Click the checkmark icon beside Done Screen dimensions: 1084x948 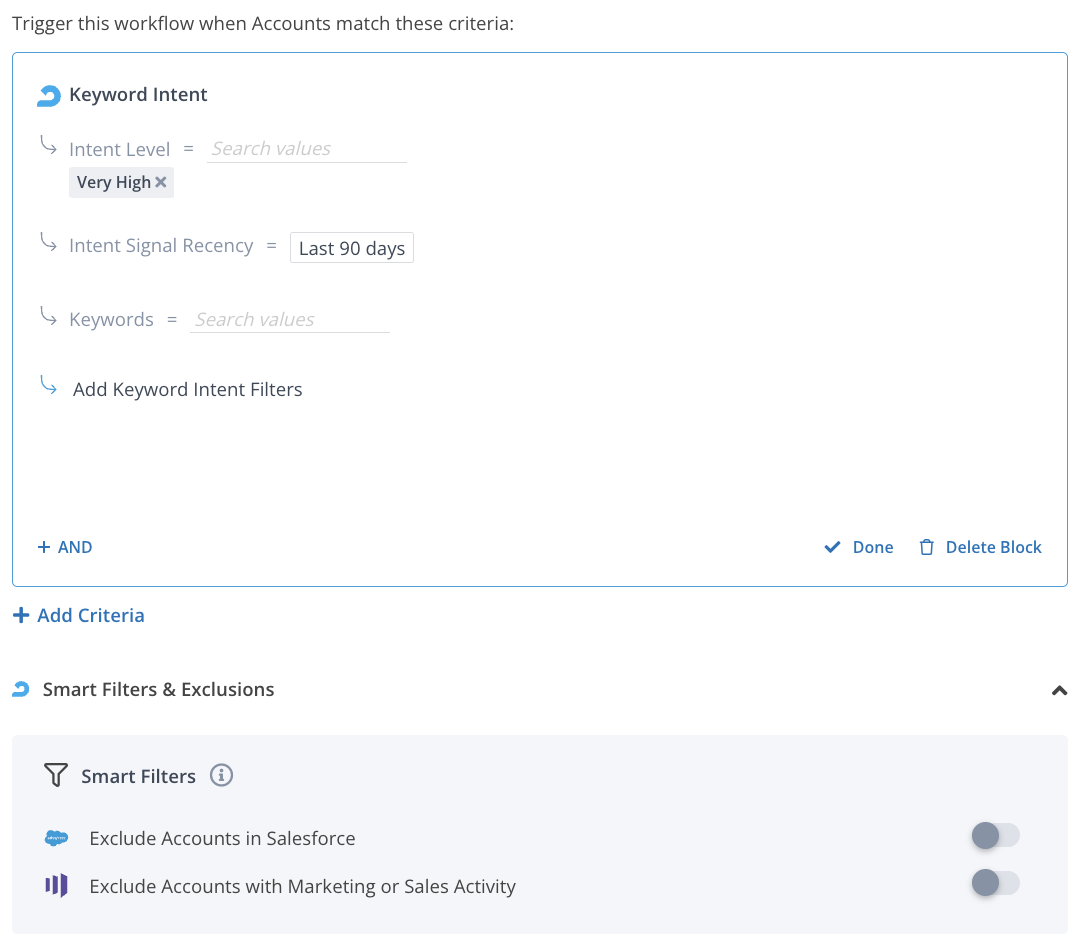[832, 548]
